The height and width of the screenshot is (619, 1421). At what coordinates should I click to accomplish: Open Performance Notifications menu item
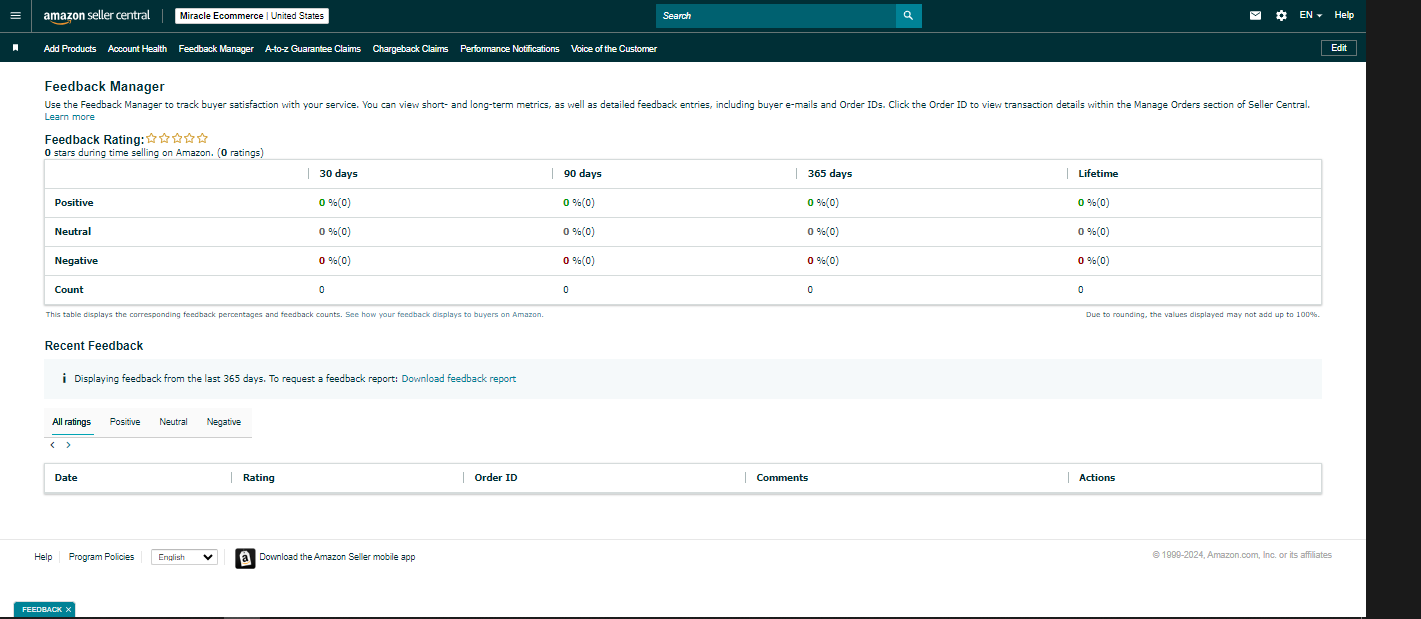[510, 49]
